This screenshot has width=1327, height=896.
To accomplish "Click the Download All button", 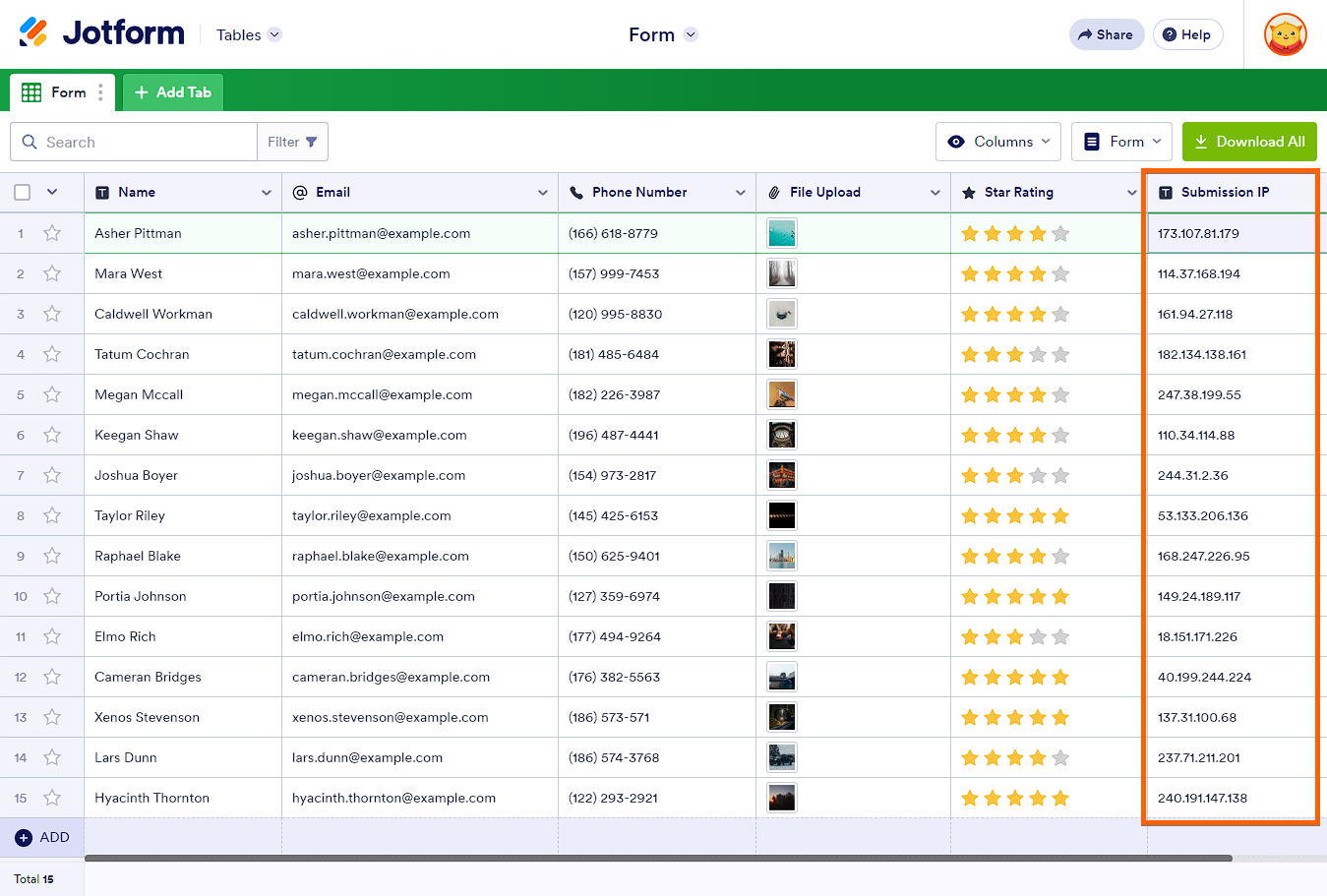I will pyautogui.click(x=1249, y=142).
